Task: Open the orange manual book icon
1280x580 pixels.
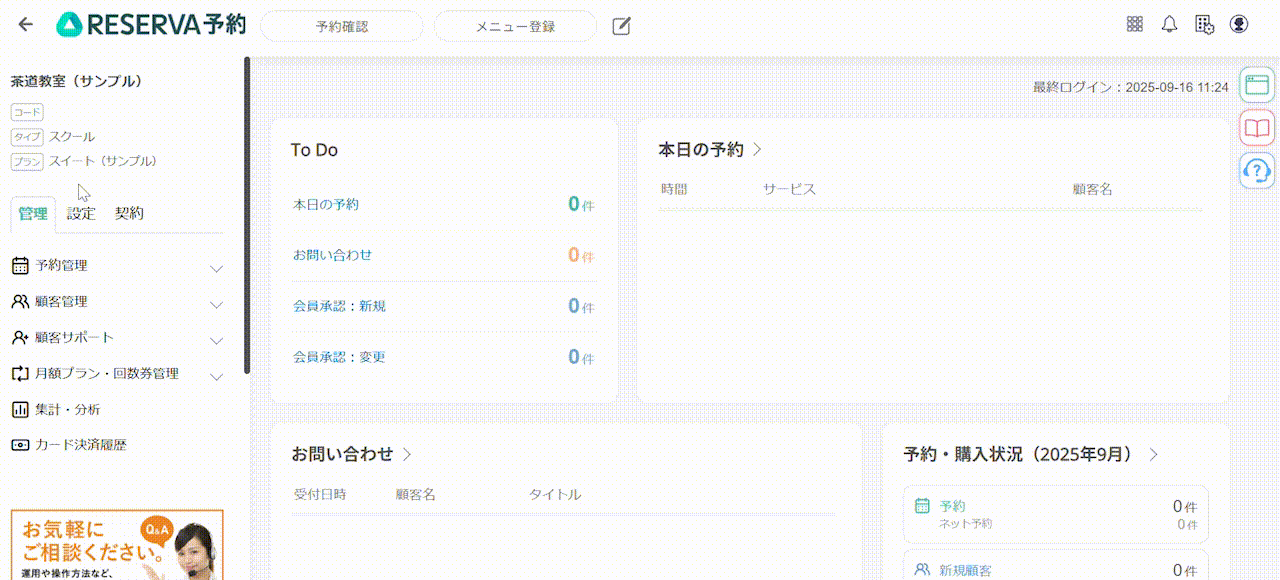Action: (x=1257, y=128)
